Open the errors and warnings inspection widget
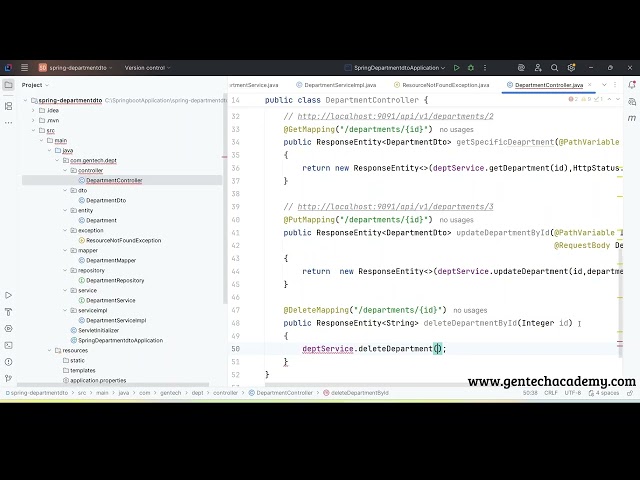Image resolution: width=640 pixels, height=480 pixels. 586,99
